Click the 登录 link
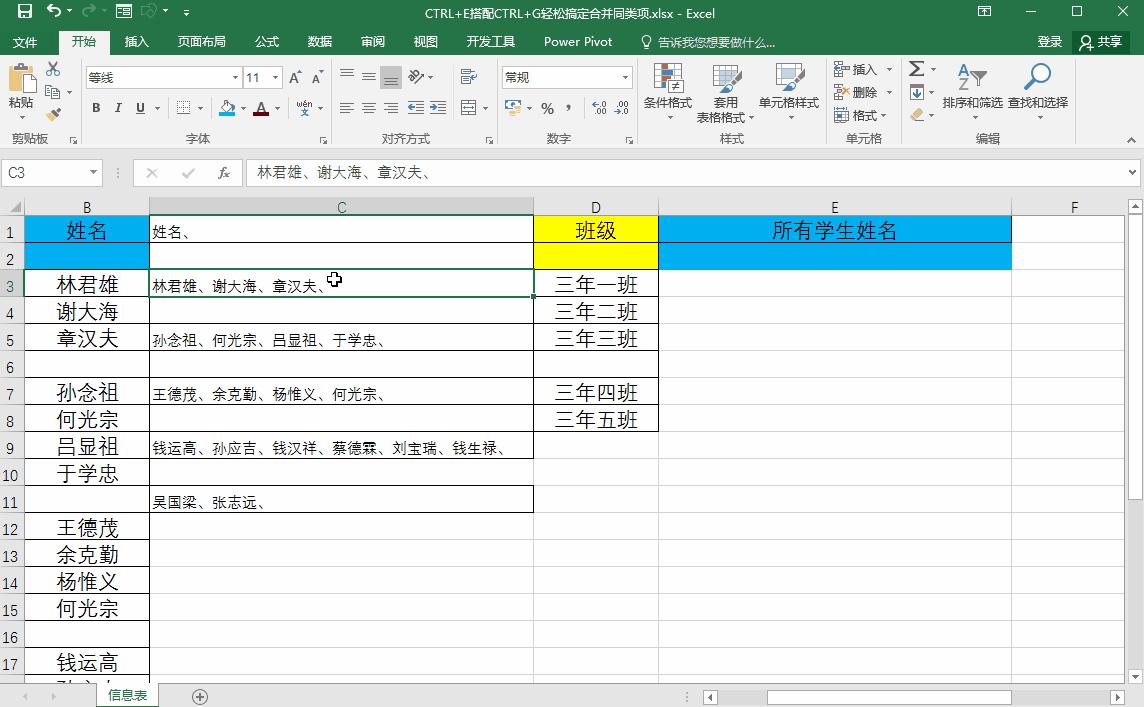This screenshot has width=1144, height=707. tap(1048, 42)
